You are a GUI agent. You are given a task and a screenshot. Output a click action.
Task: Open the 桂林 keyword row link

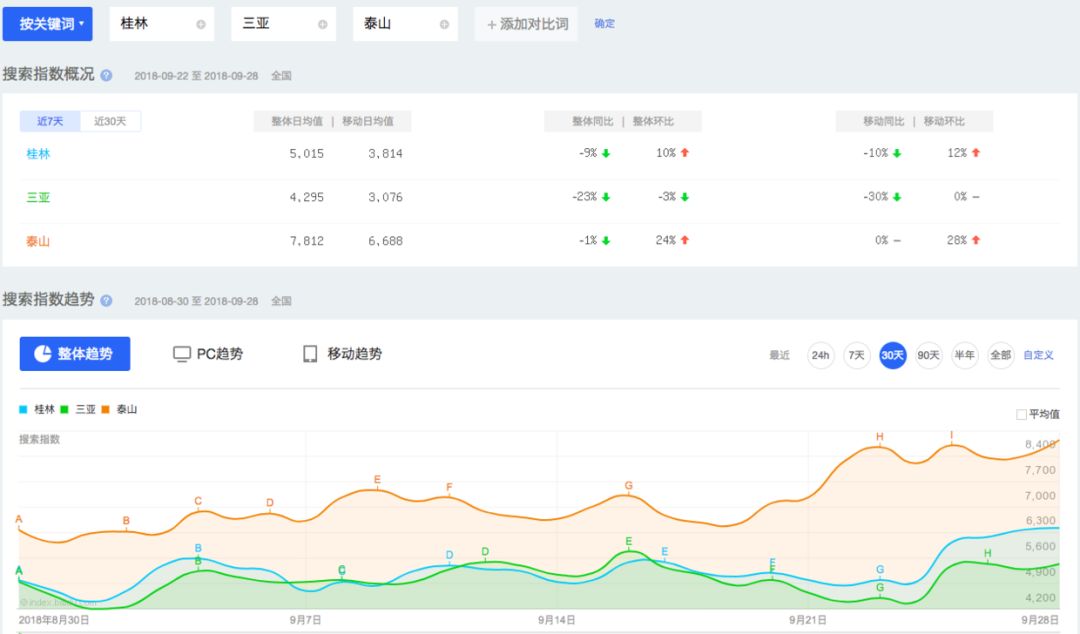point(38,154)
